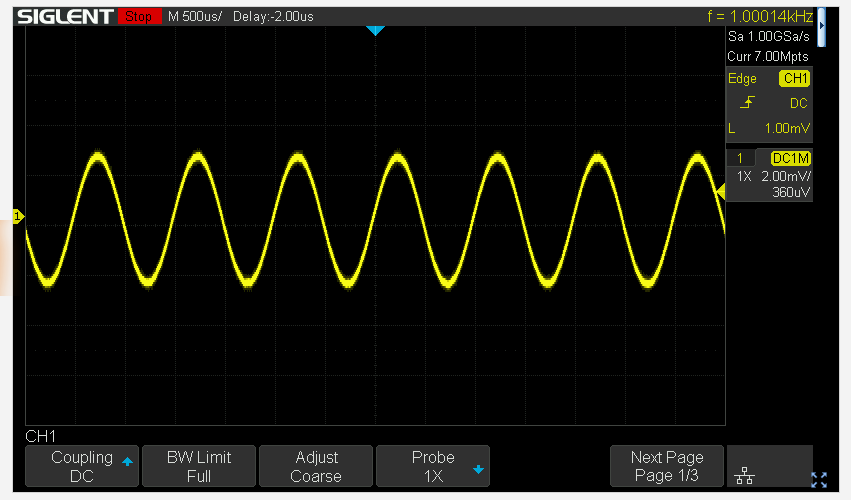Click the yellow CH1 trigger source badge
Image resolution: width=851 pixels, height=500 pixels.
(x=795, y=79)
